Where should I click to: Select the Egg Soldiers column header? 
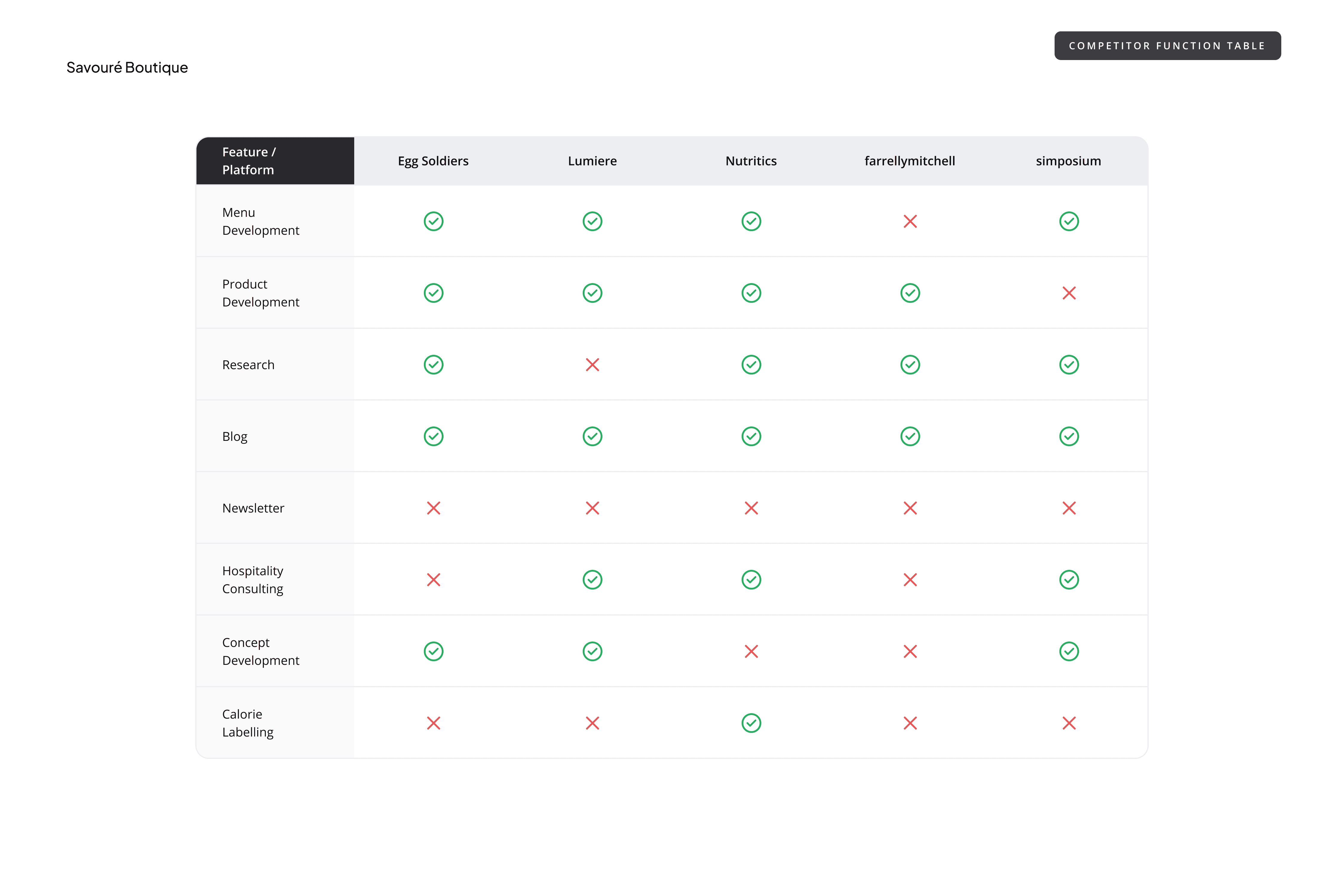click(x=433, y=161)
